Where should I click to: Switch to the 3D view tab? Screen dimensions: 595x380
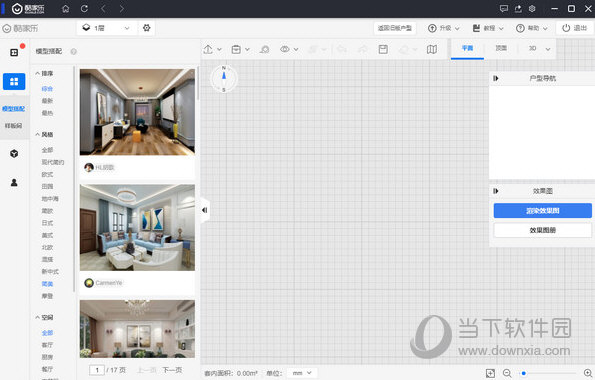click(x=532, y=48)
